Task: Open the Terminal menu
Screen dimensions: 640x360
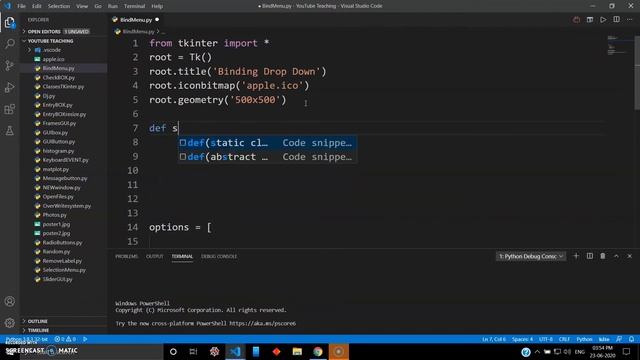Action: coord(134,6)
